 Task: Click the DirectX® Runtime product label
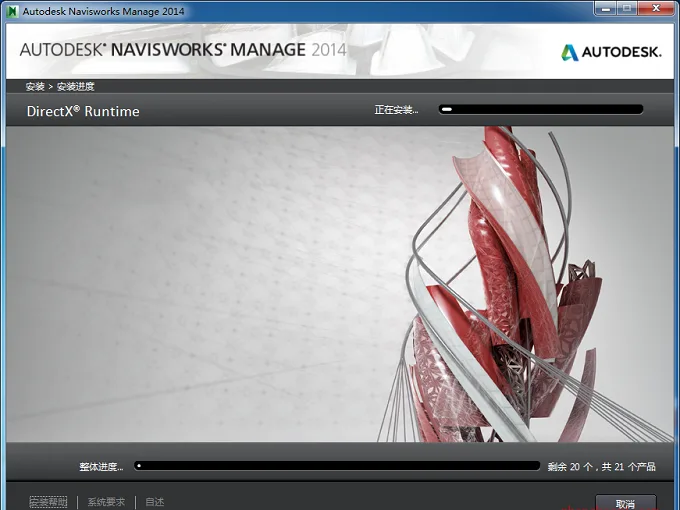pyautogui.click(x=83, y=111)
